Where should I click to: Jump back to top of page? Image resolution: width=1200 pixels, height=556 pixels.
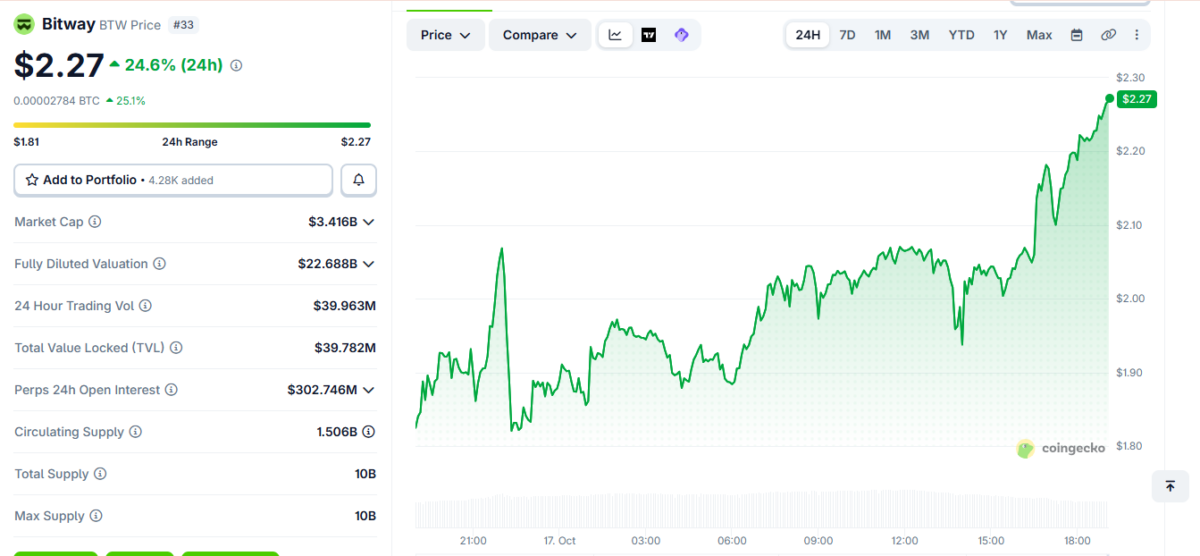click(1170, 486)
